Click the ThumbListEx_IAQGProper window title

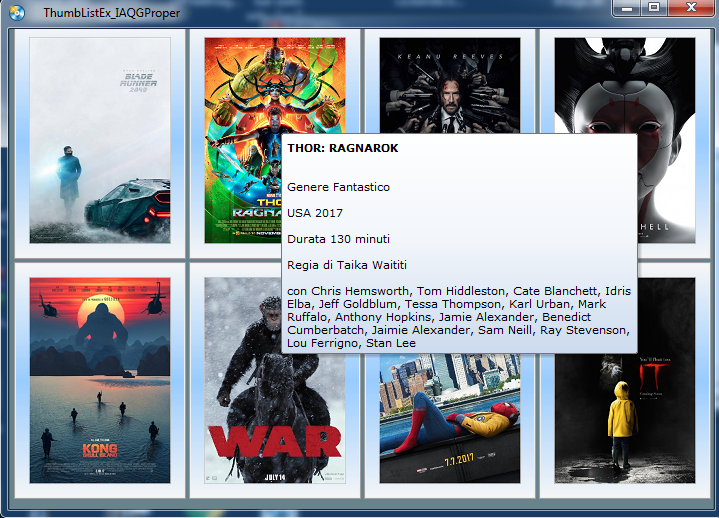pos(112,13)
